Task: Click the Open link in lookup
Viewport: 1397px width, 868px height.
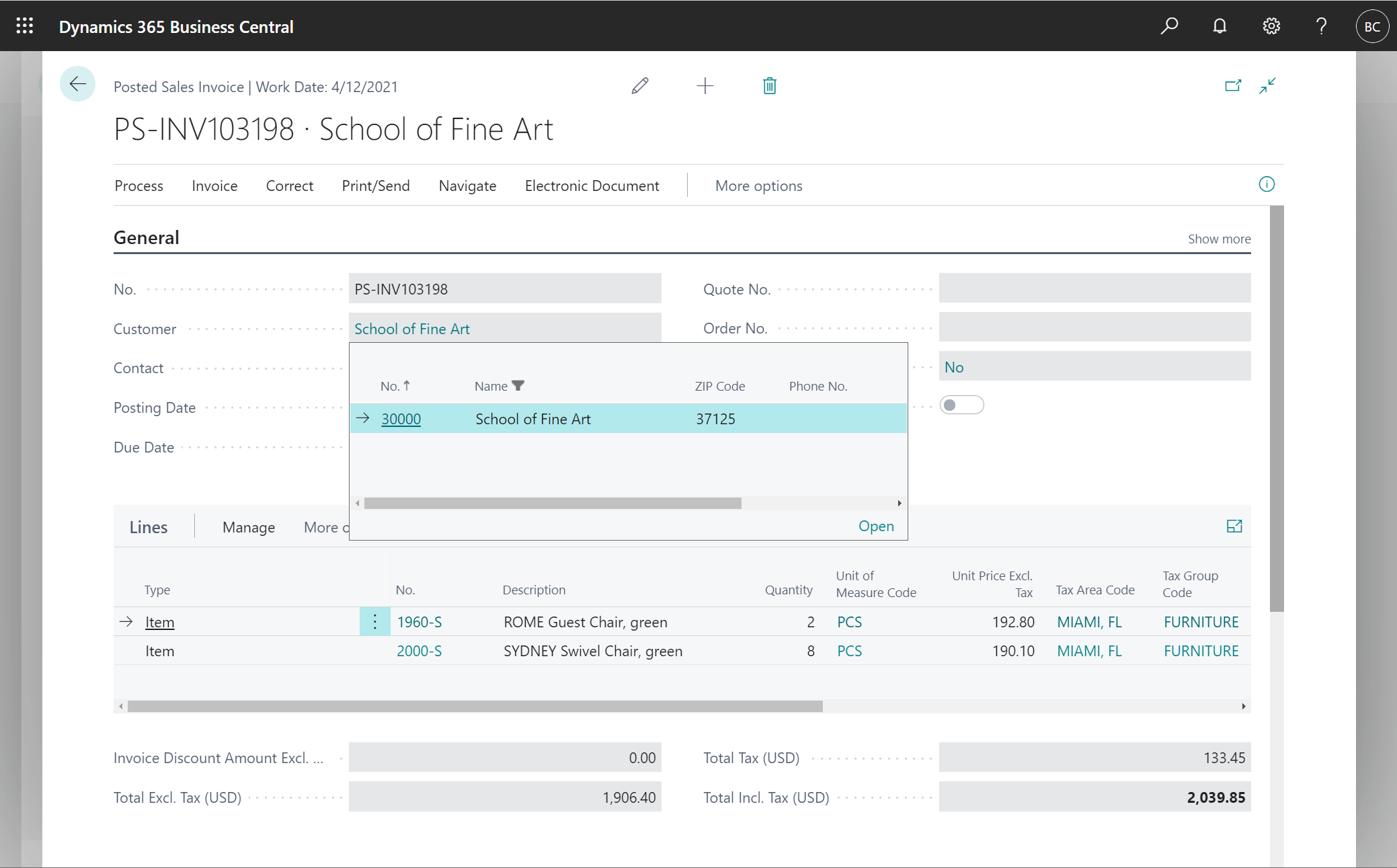Action: (x=876, y=526)
